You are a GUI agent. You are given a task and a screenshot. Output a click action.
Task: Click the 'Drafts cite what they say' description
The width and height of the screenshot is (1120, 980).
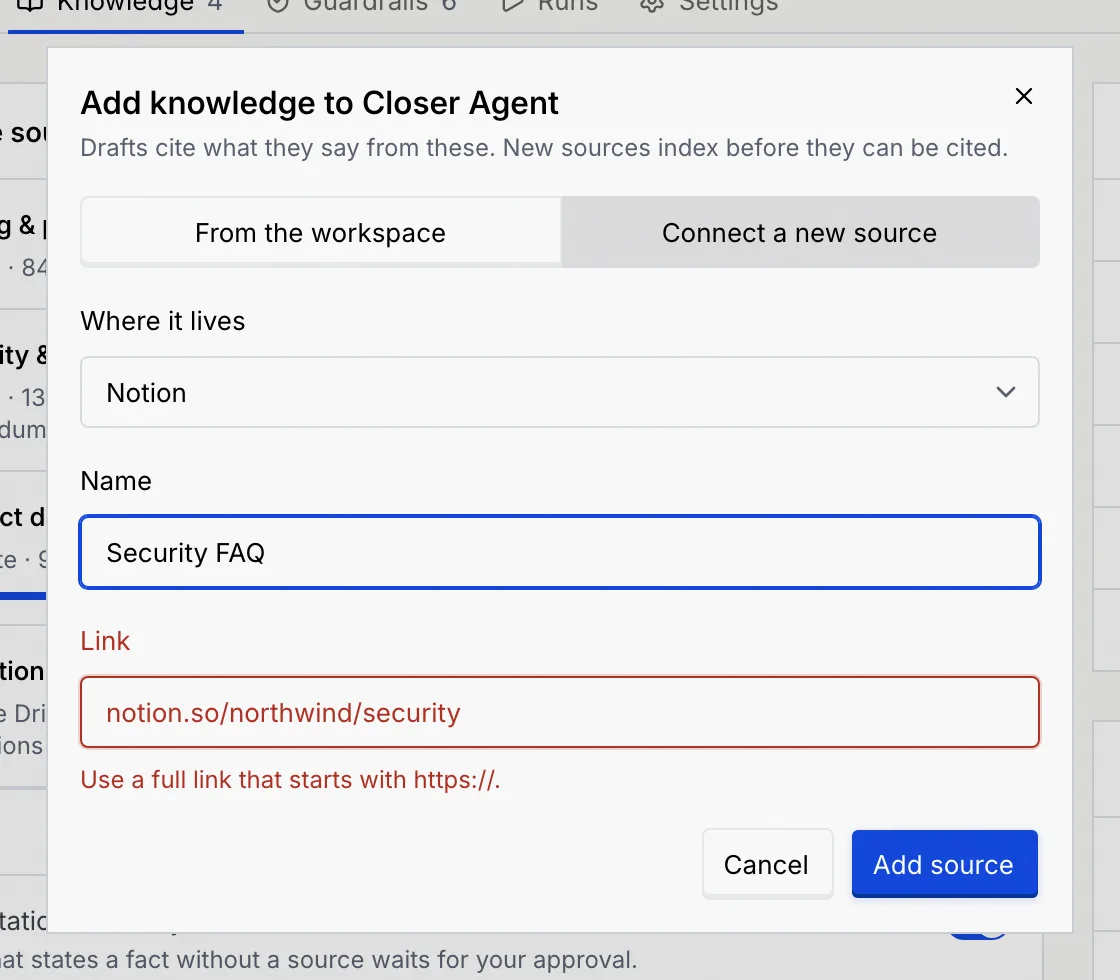point(544,148)
